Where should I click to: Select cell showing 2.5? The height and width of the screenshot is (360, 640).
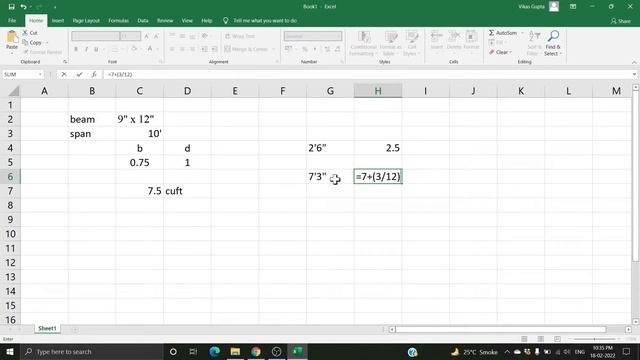point(378,148)
